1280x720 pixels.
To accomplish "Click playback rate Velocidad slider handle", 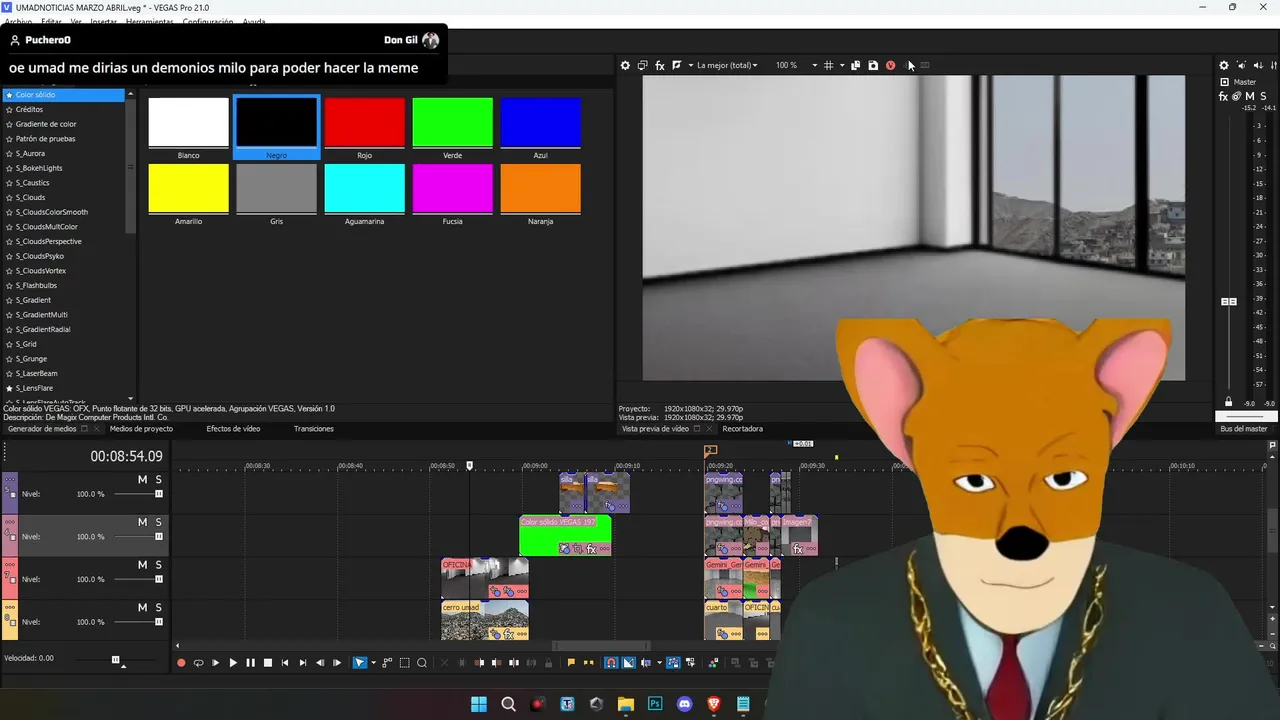I will point(115,660).
